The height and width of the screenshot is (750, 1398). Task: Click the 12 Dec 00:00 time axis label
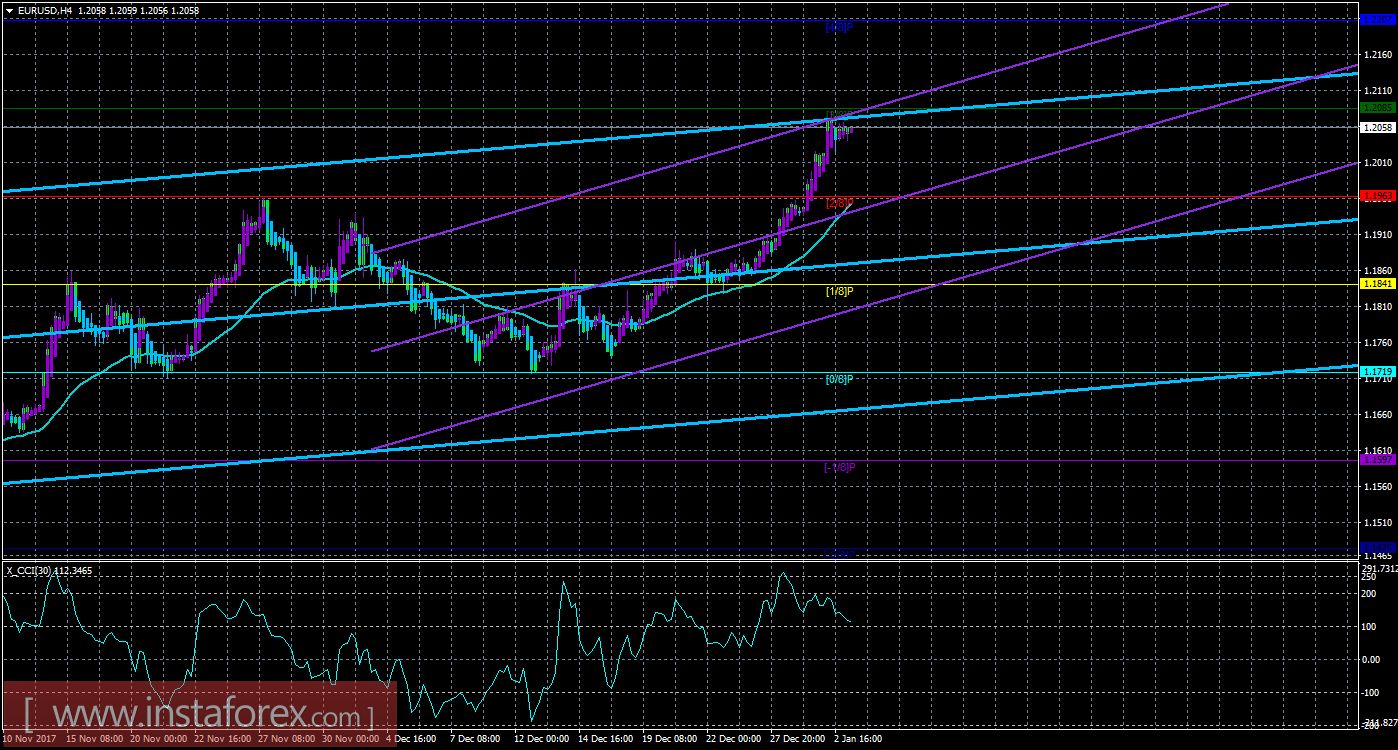543,738
